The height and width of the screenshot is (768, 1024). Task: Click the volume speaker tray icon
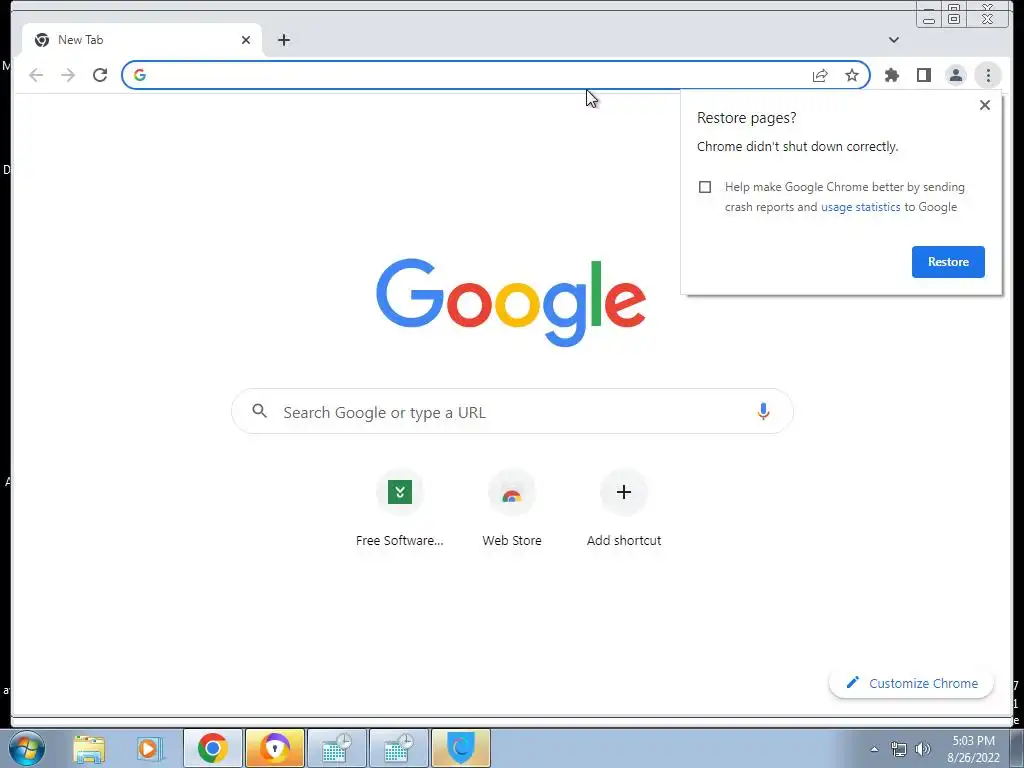coord(923,749)
